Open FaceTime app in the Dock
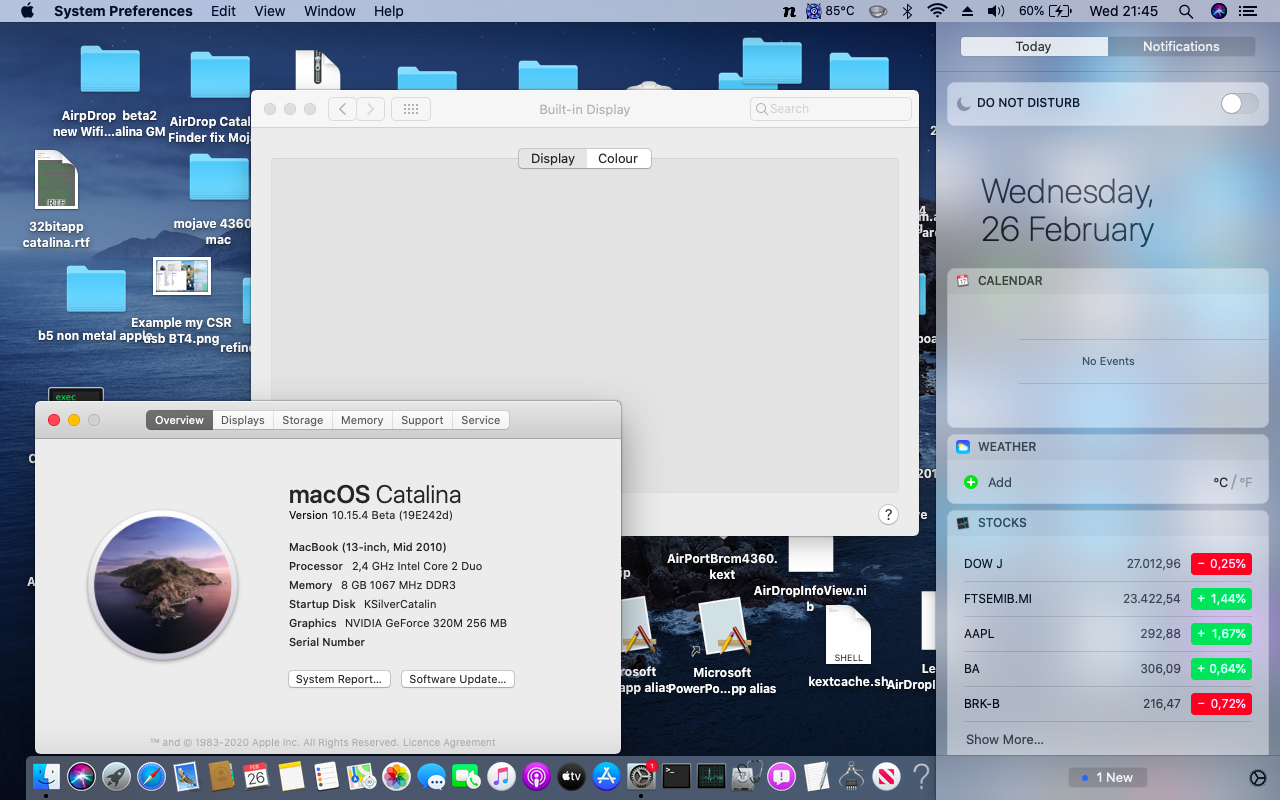 click(467, 775)
